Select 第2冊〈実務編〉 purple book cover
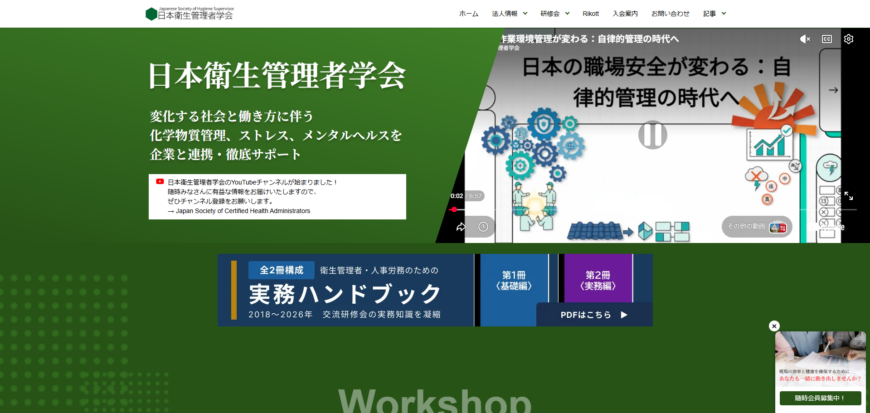The width and height of the screenshot is (870, 413). 598,278
